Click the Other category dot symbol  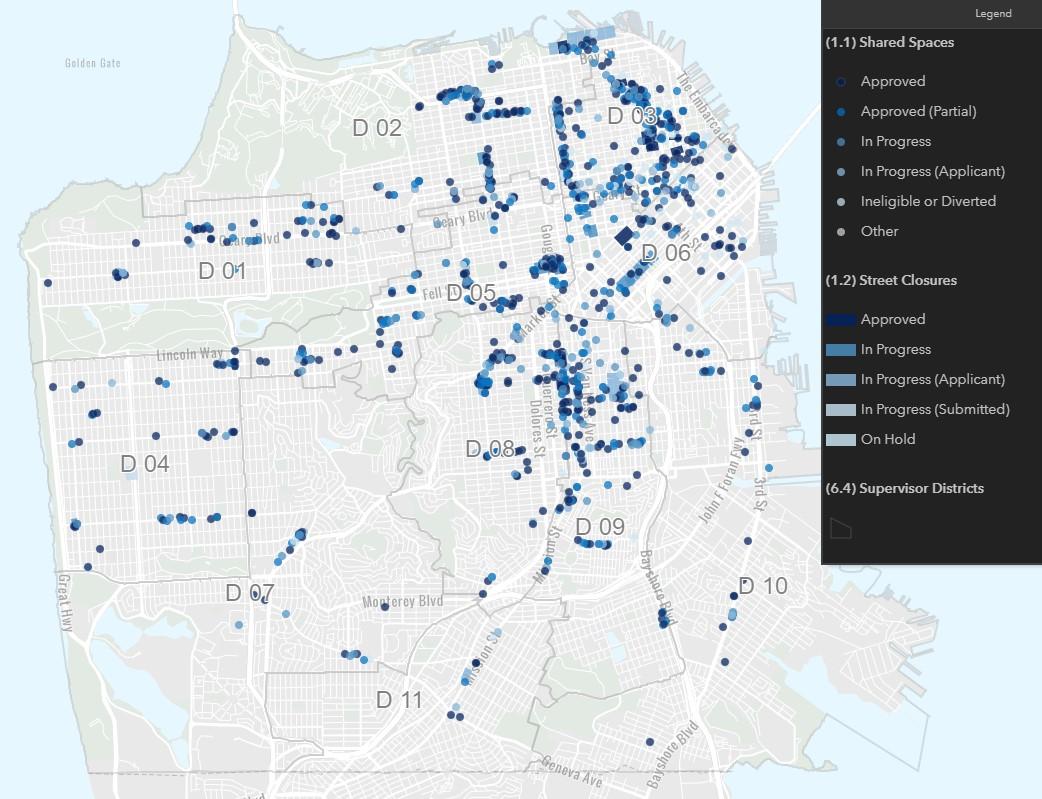[x=840, y=231]
